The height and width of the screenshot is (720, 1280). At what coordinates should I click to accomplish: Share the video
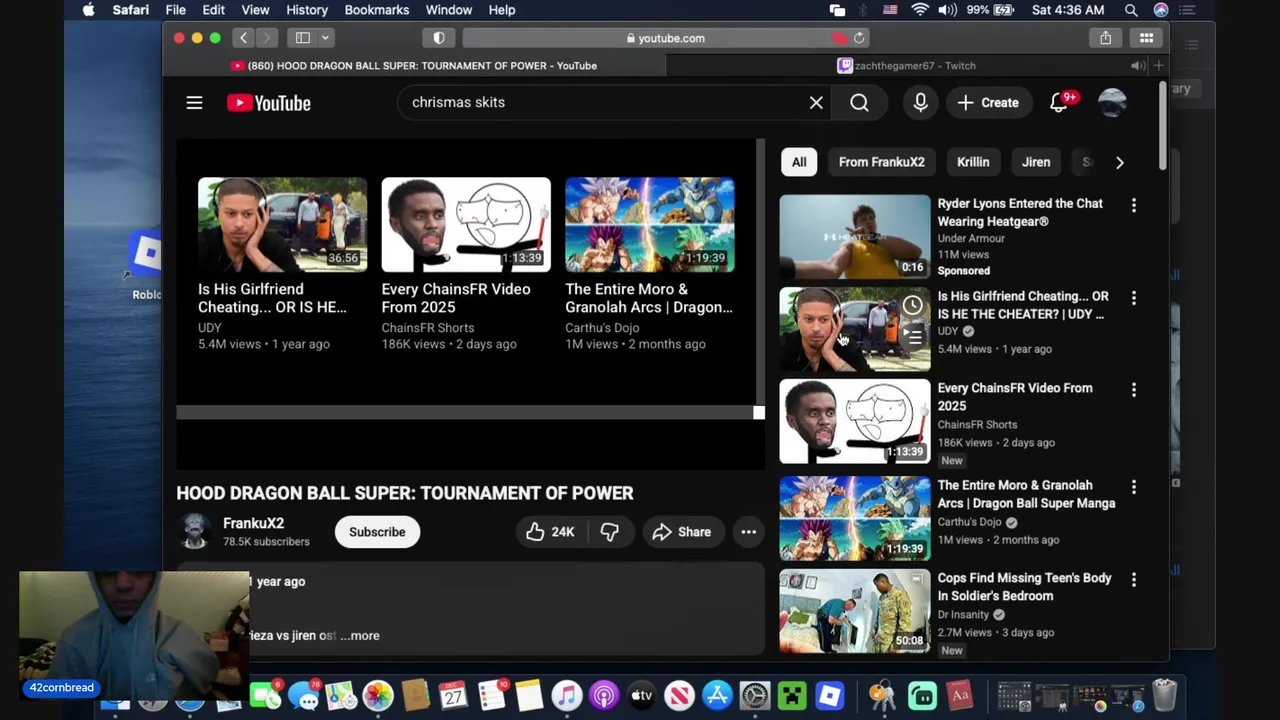[x=681, y=532]
